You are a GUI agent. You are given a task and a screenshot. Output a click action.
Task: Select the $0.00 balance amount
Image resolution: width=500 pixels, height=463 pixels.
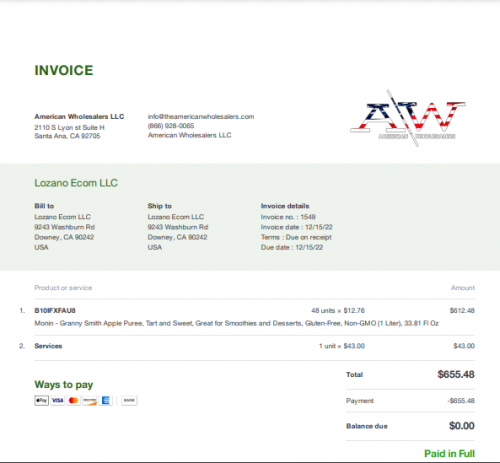pos(462,426)
